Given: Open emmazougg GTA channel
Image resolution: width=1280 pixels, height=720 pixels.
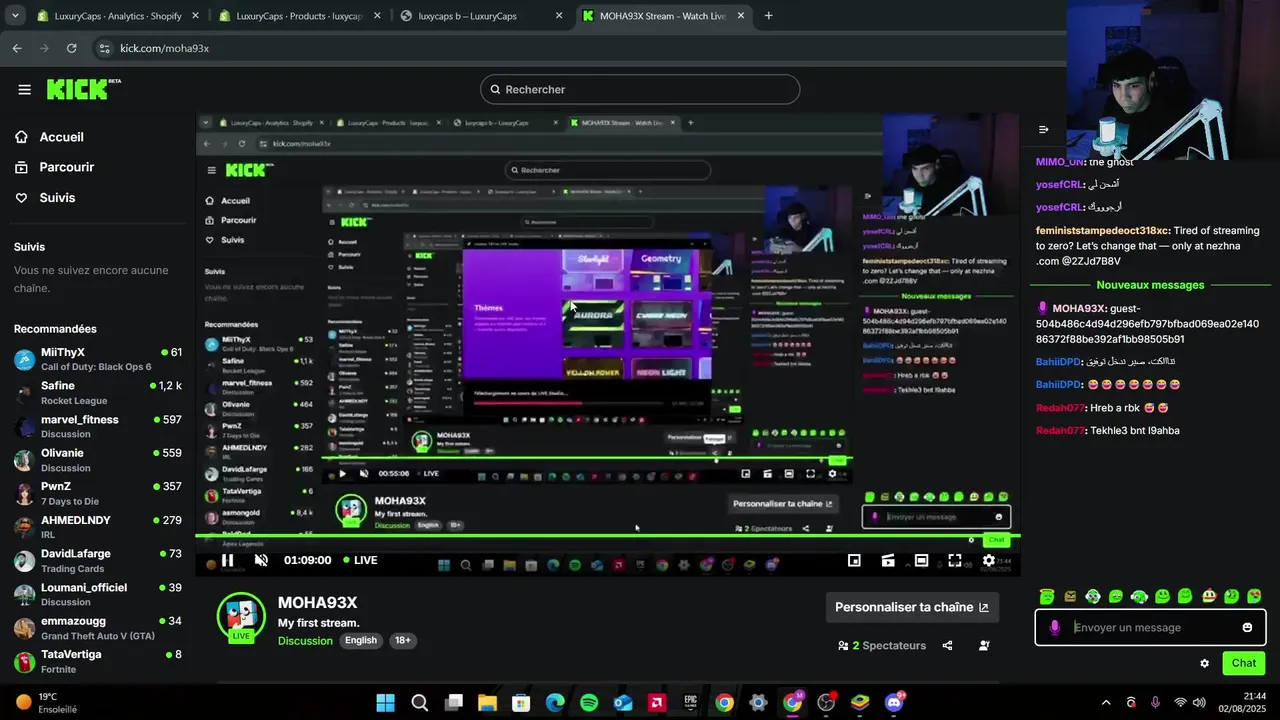Looking at the screenshot, I should (98, 628).
